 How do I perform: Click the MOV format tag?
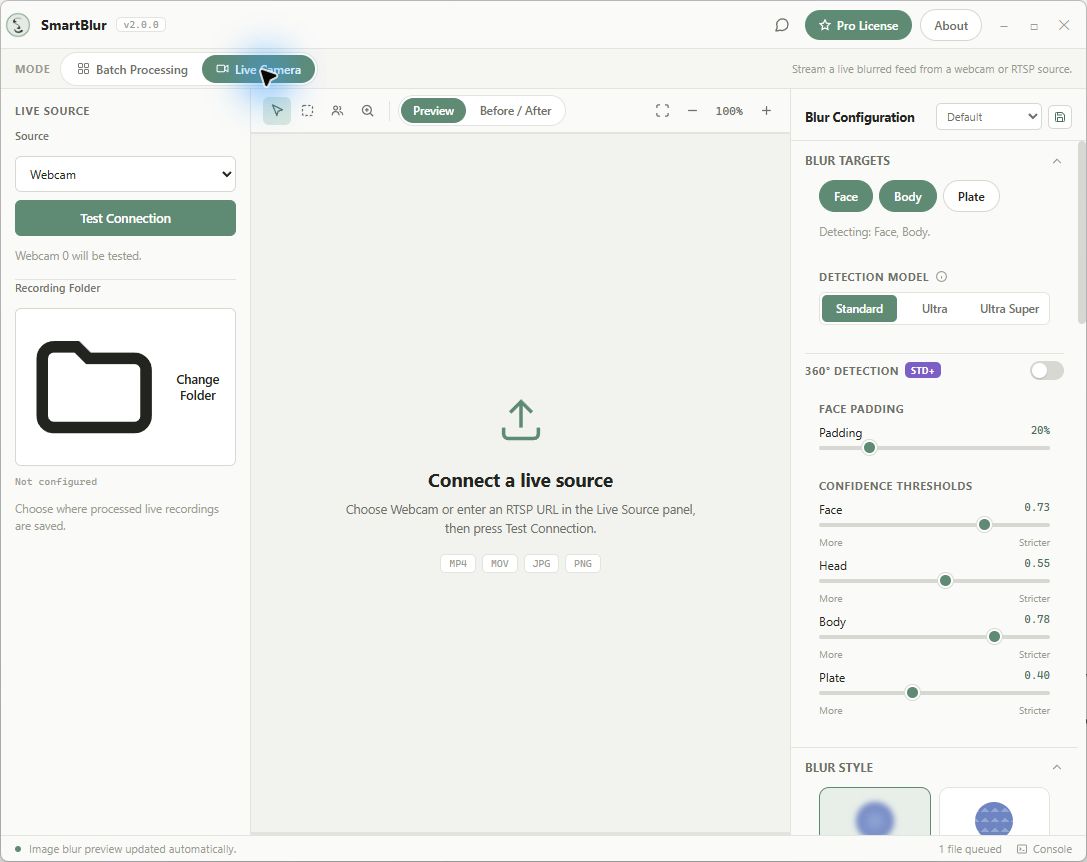pyautogui.click(x=500, y=563)
